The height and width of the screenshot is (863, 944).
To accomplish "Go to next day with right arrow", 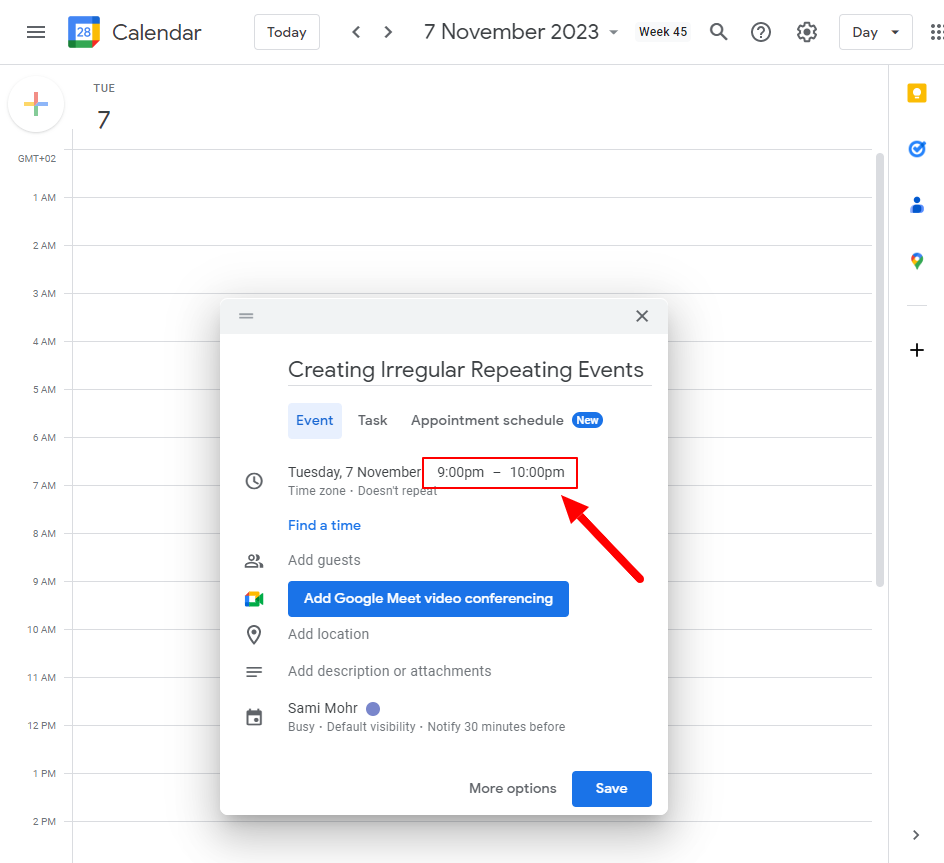I will (388, 32).
